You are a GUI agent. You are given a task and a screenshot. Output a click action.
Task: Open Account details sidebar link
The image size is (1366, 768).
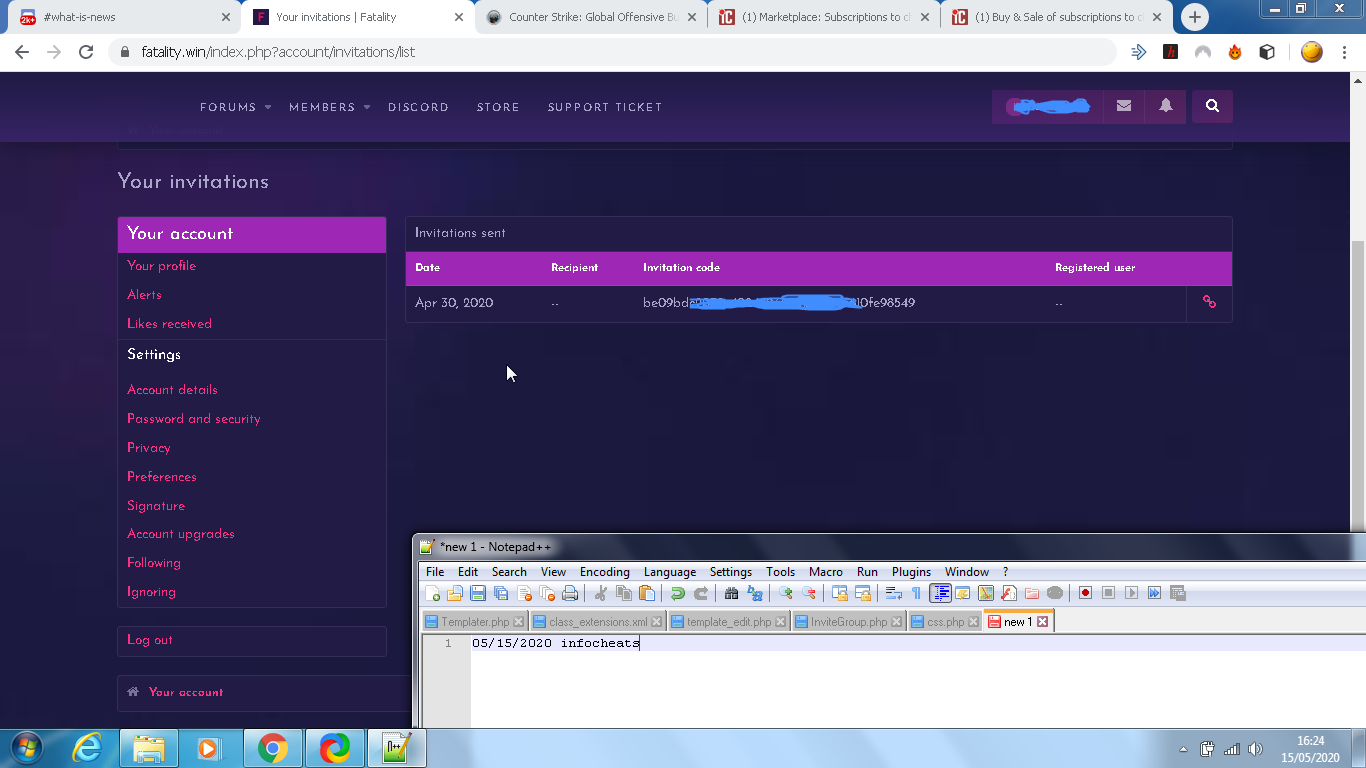[172, 390]
